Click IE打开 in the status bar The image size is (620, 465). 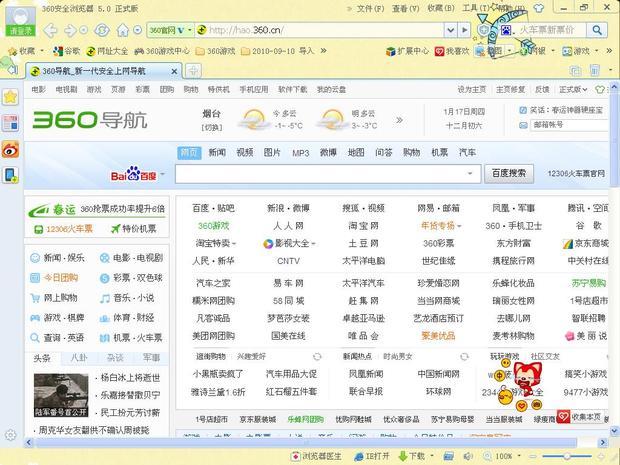(372, 456)
